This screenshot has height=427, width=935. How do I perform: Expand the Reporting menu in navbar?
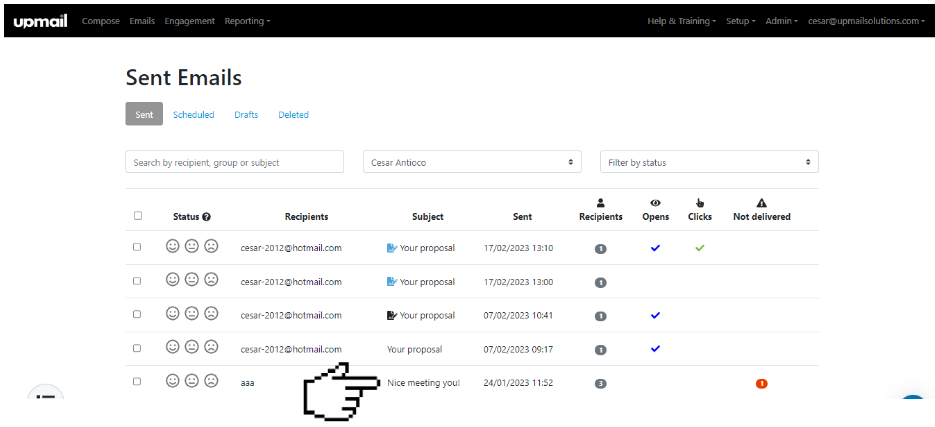coord(247,21)
